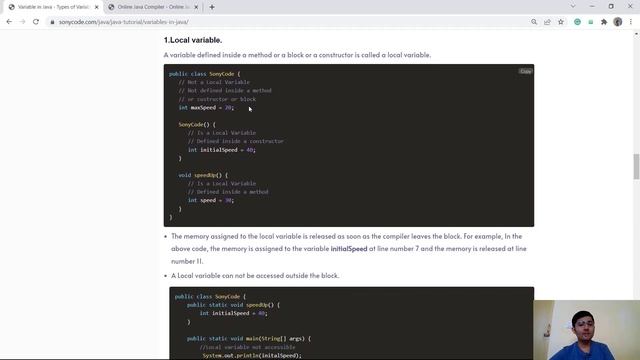Click the 'public class SonyCode {' first block line

(x=204, y=74)
